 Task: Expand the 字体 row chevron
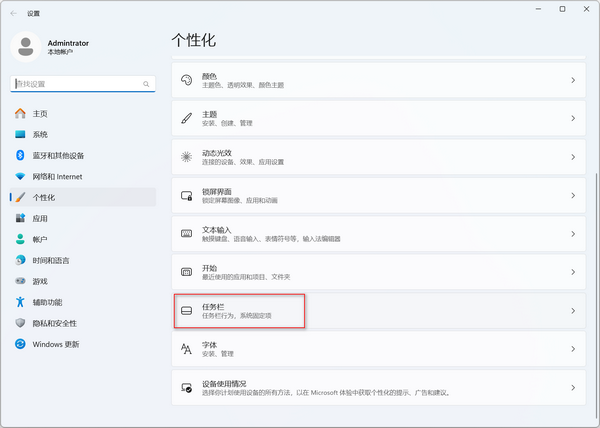573,349
